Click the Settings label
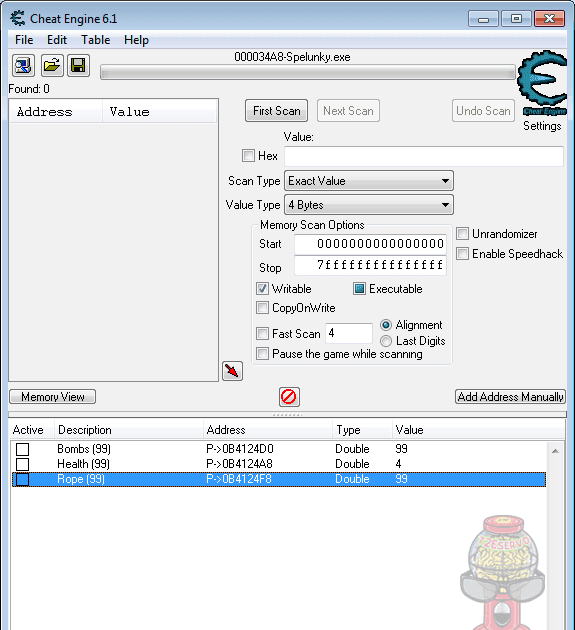 click(x=542, y=126)
